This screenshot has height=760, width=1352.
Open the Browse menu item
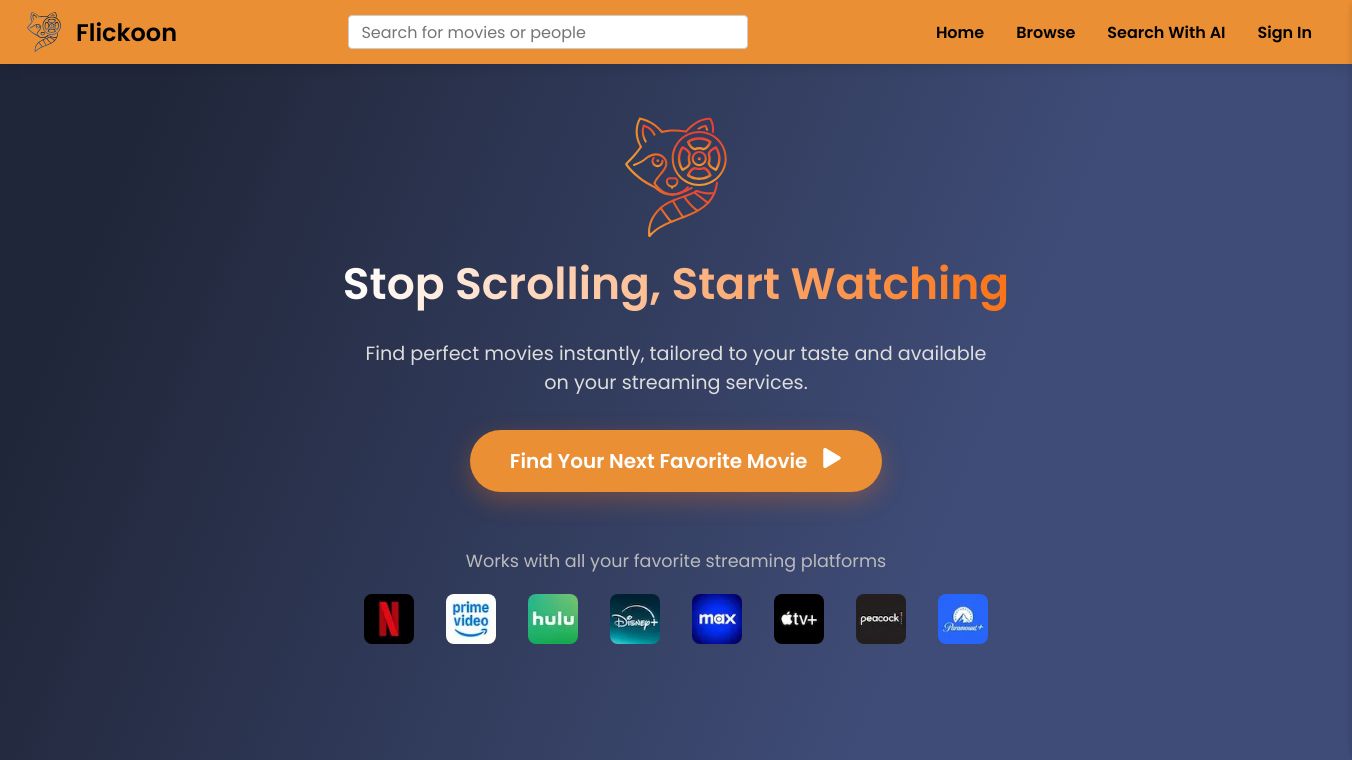pos(1045,32)
